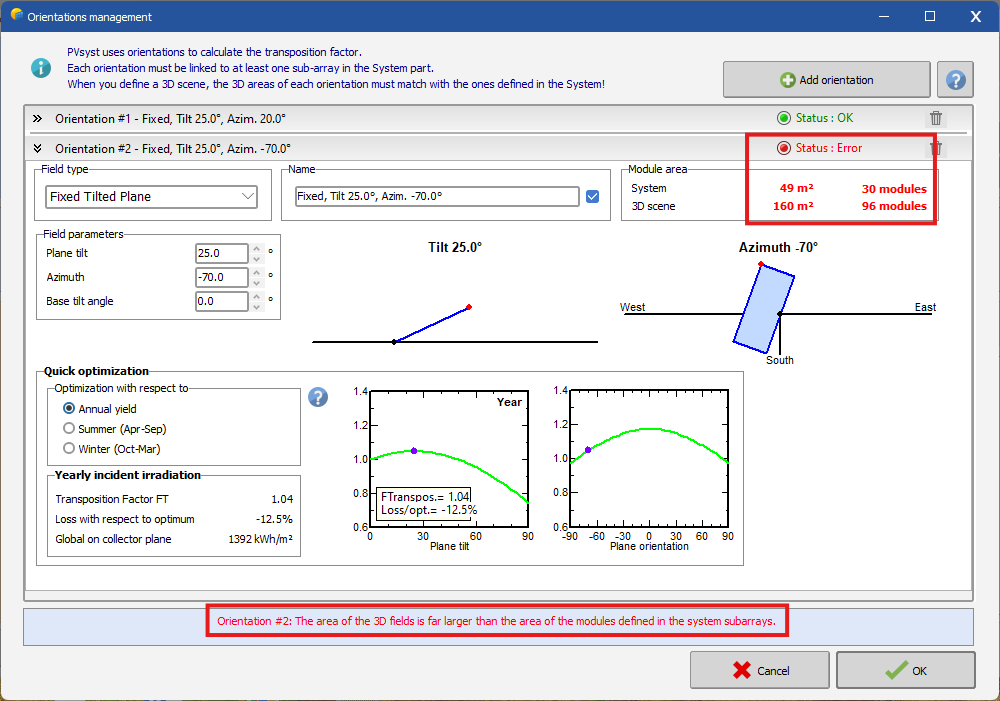Toggle the checkbox next to Name field
This screenshot has height=701, width=1000.
[x=592, y=196]
